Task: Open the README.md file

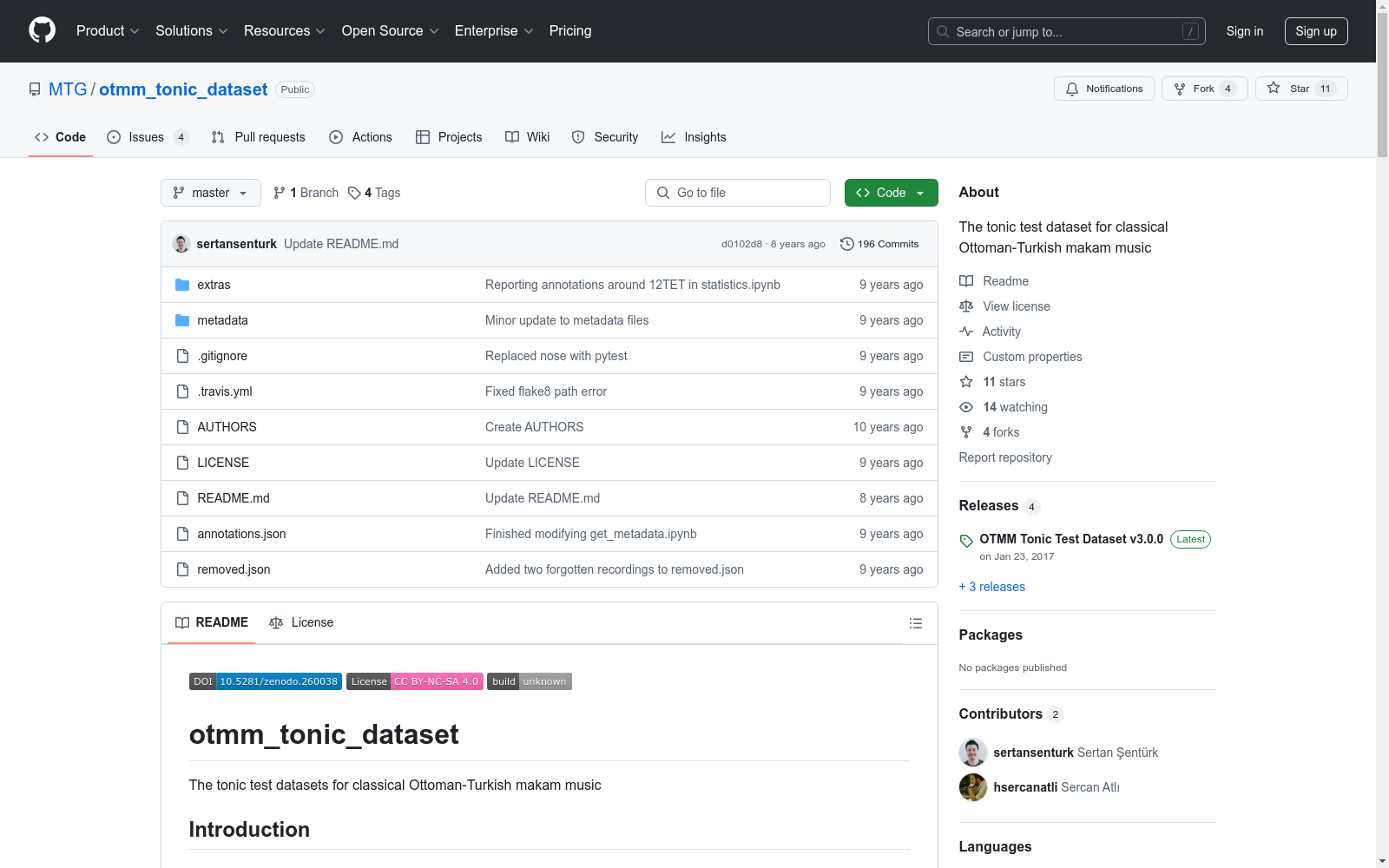Action: [234, 498]
